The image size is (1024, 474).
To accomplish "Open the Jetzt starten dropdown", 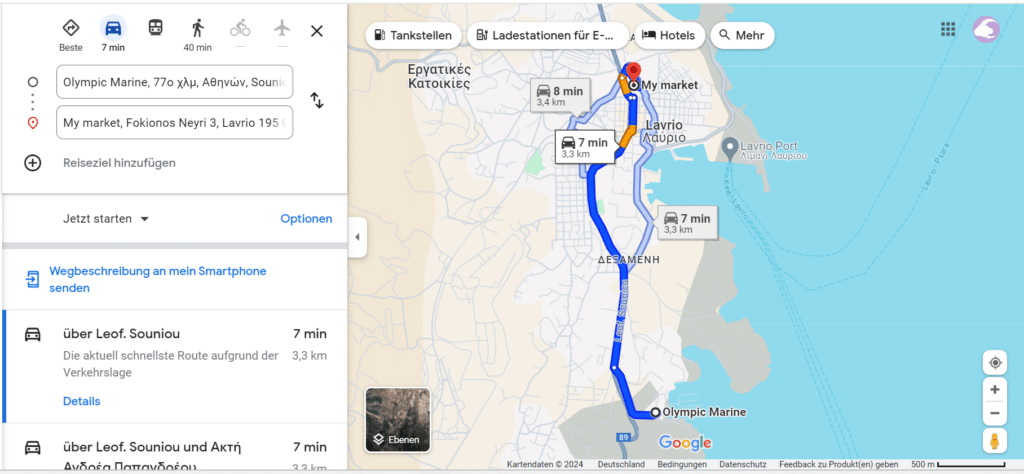I will (106, 219).
